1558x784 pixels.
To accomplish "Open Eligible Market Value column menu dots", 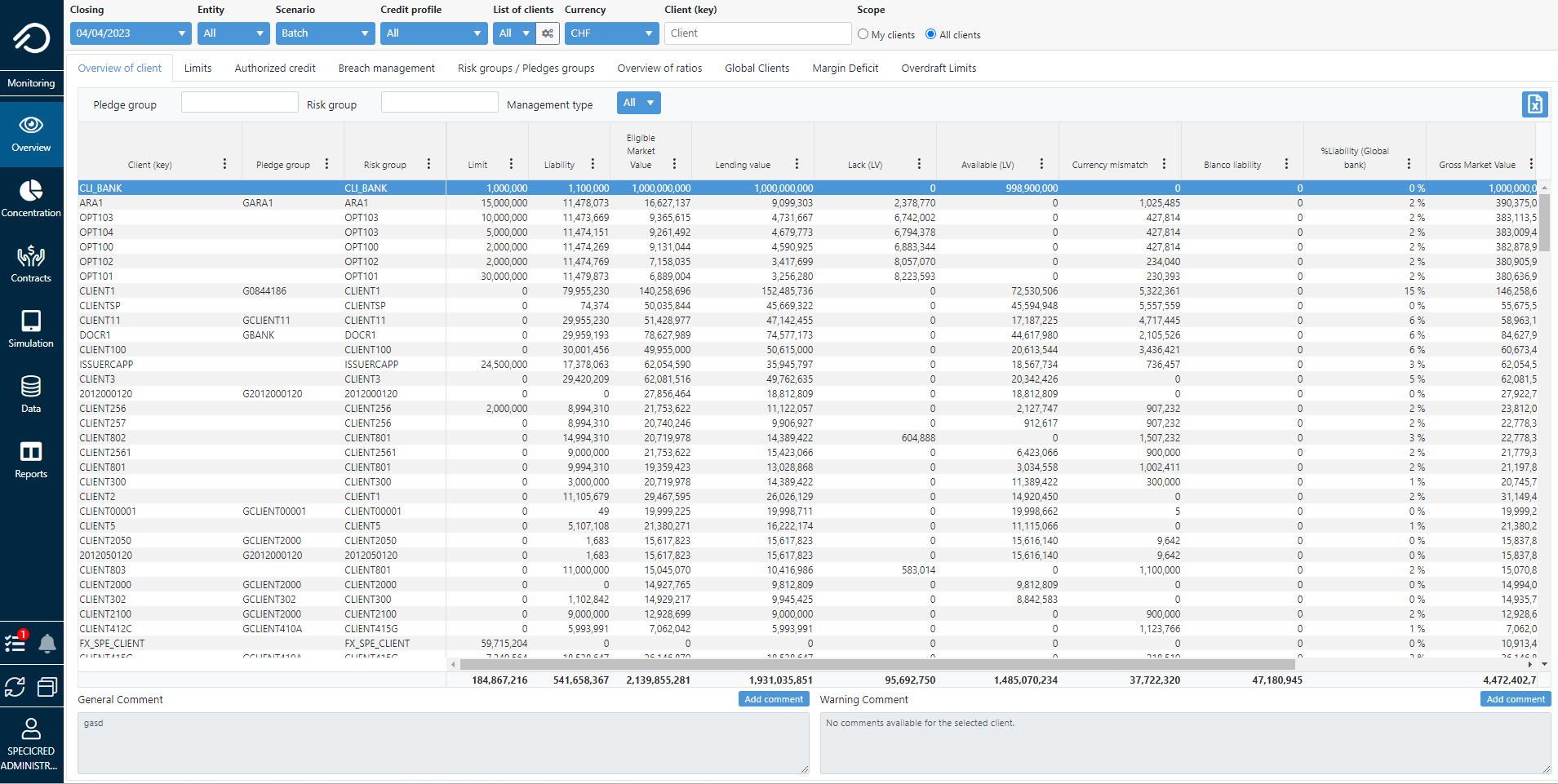I will point(674,164).
